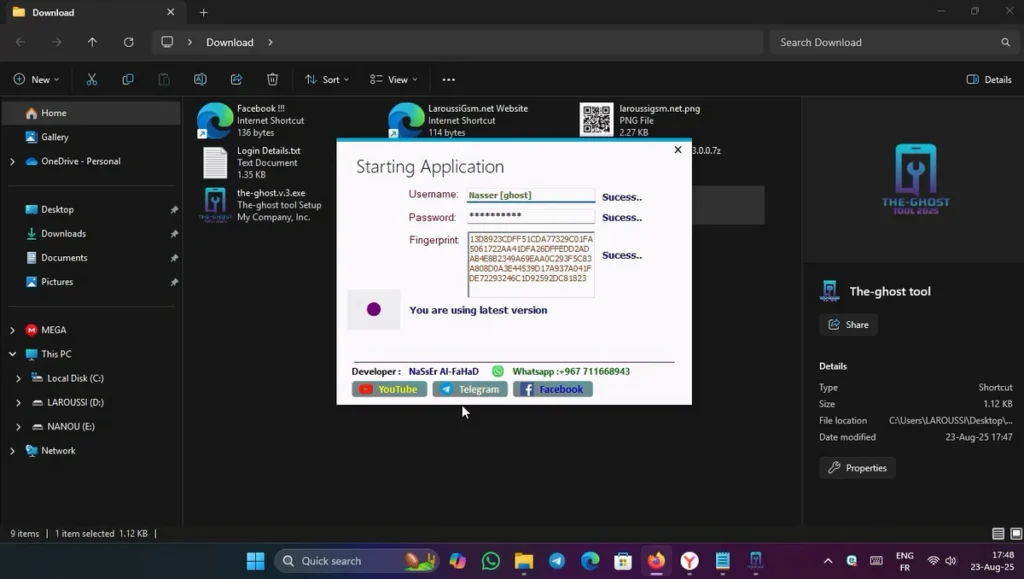
Task: Click the Delete trash icon
Action: tap(272, 79)
